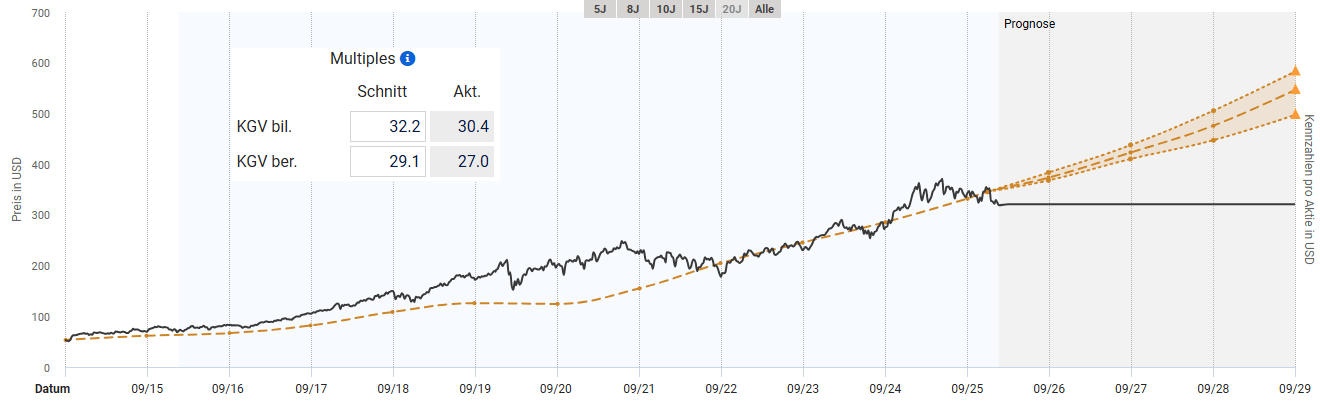Show all data with Alle tab
This screenshot has width=1320, height=405.
[x=765, y=9]
